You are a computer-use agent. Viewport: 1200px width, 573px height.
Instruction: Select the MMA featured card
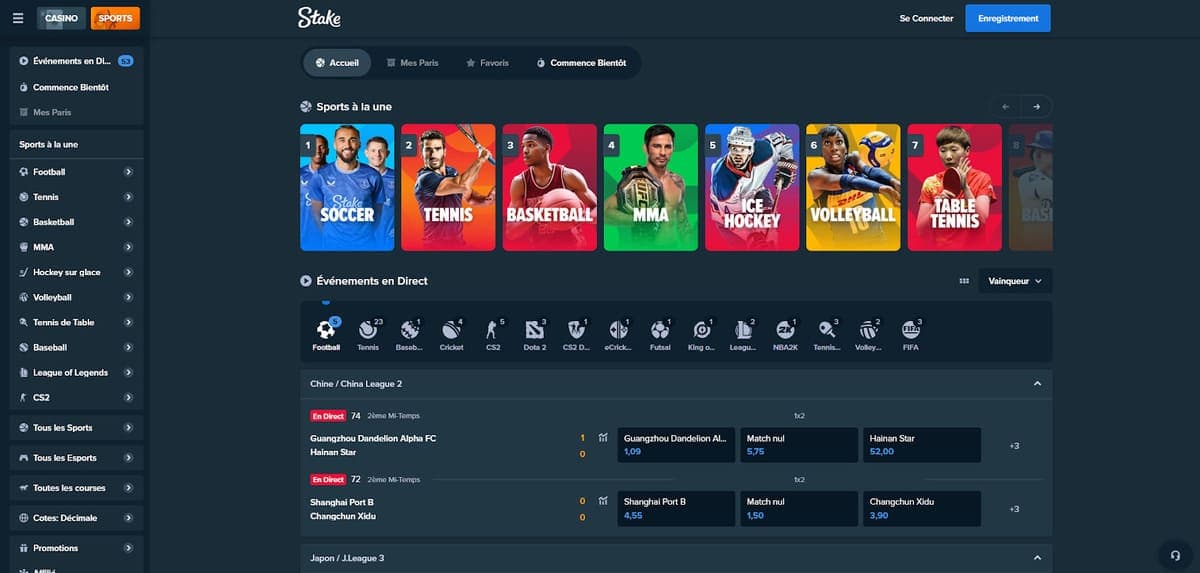[x=651, y=187]
